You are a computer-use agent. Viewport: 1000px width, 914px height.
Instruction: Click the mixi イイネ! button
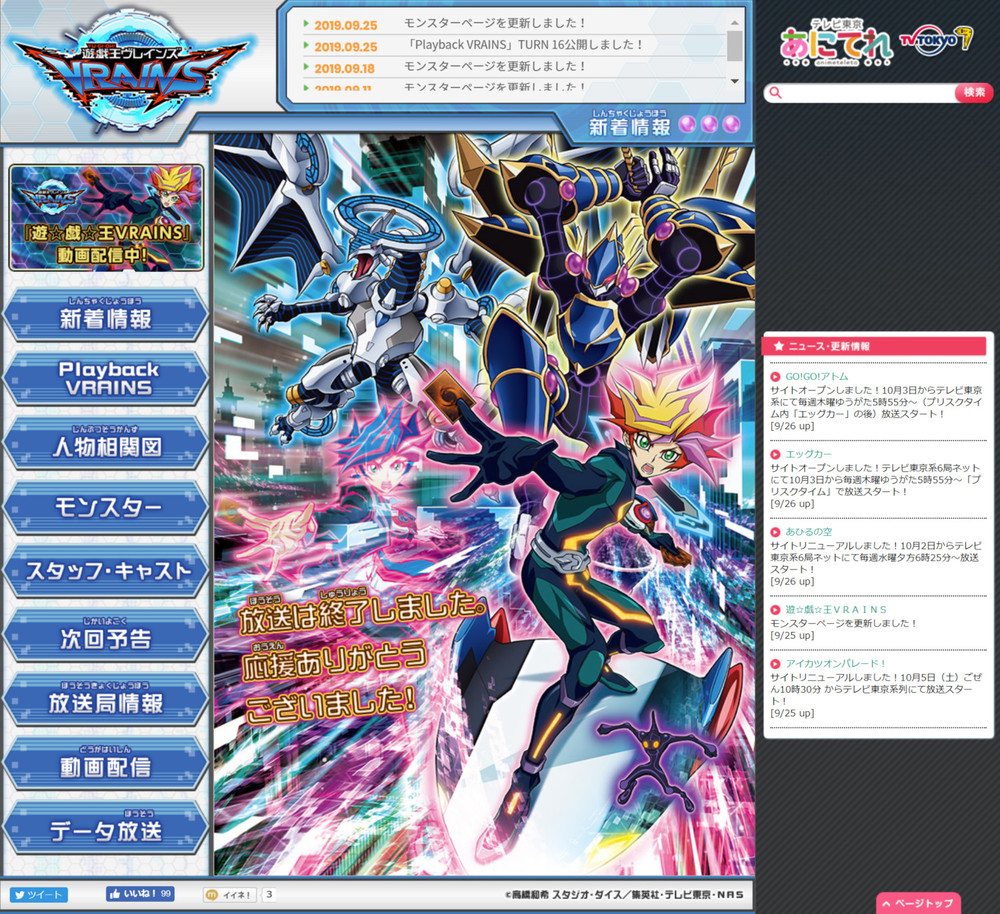point(230,894)
